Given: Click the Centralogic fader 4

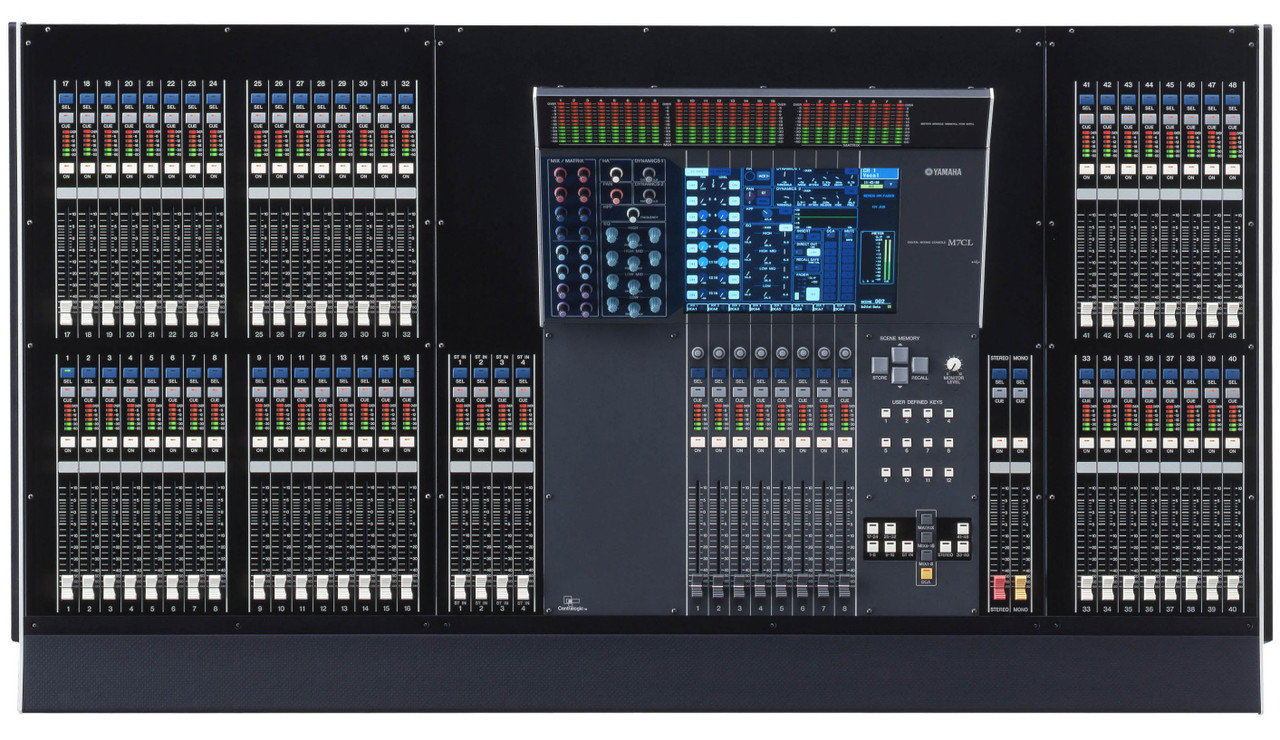Looking at the screenshot, I should tap(760, 588).
